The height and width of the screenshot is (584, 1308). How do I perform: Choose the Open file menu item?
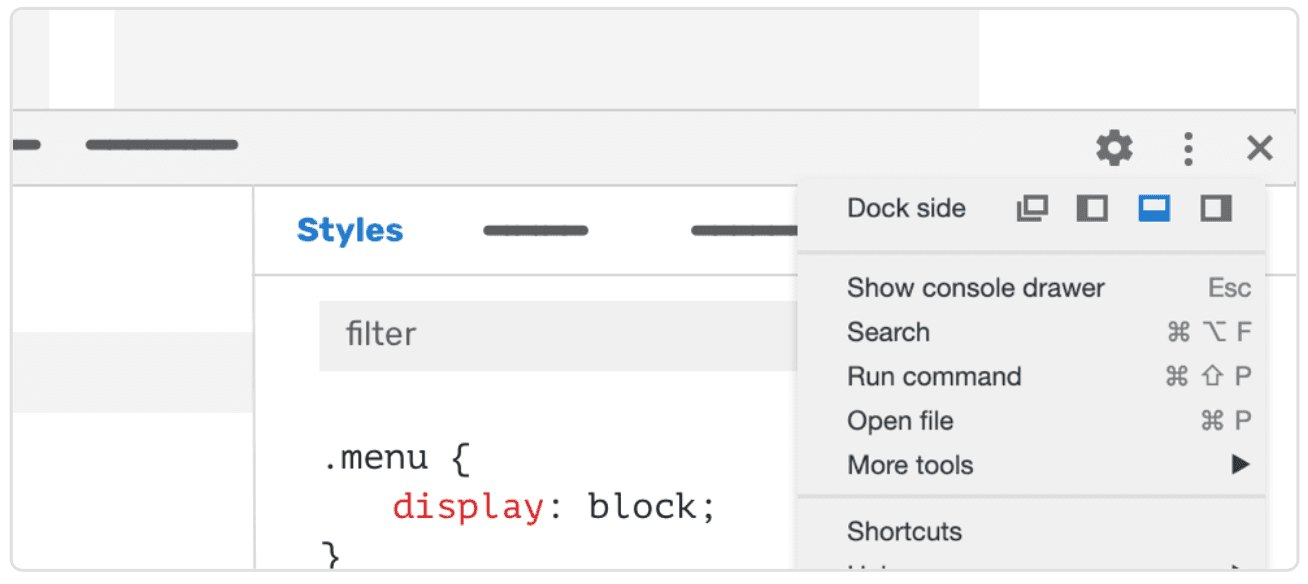pyautogui.click(x=900, y=421)
